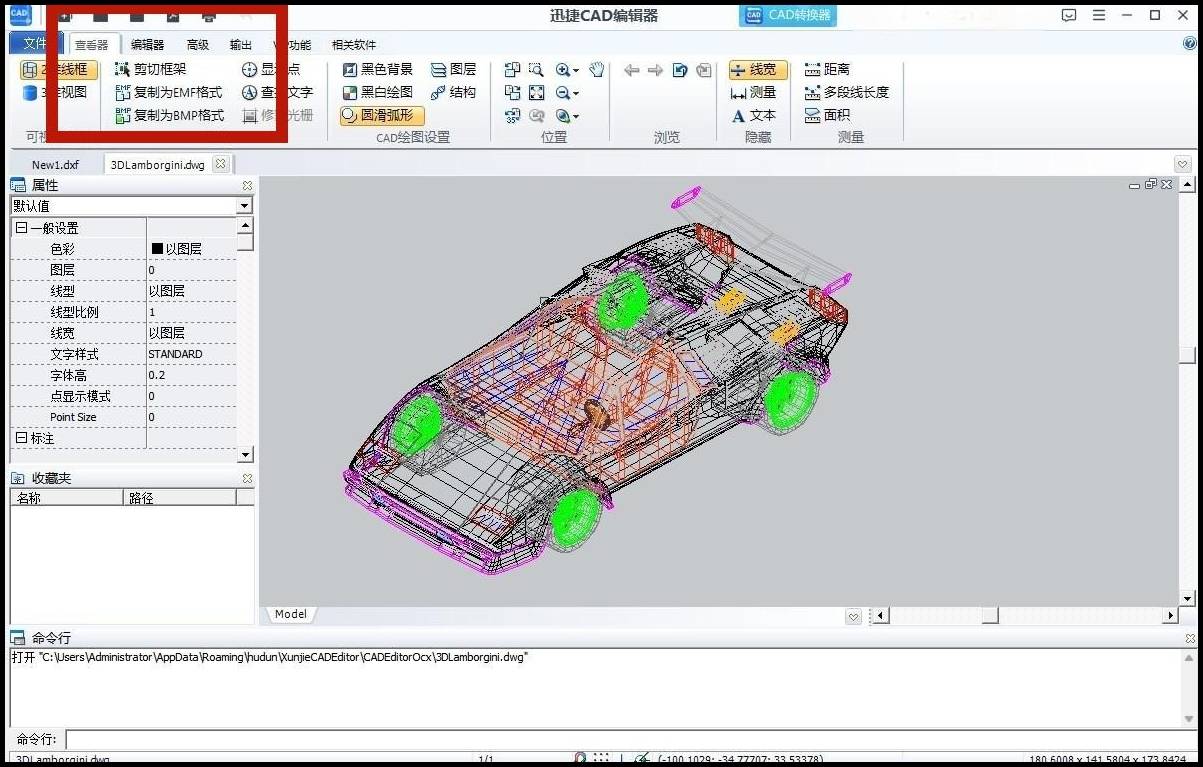Expand the 标注 section
1203x767 pixels.
click(21, 439)
